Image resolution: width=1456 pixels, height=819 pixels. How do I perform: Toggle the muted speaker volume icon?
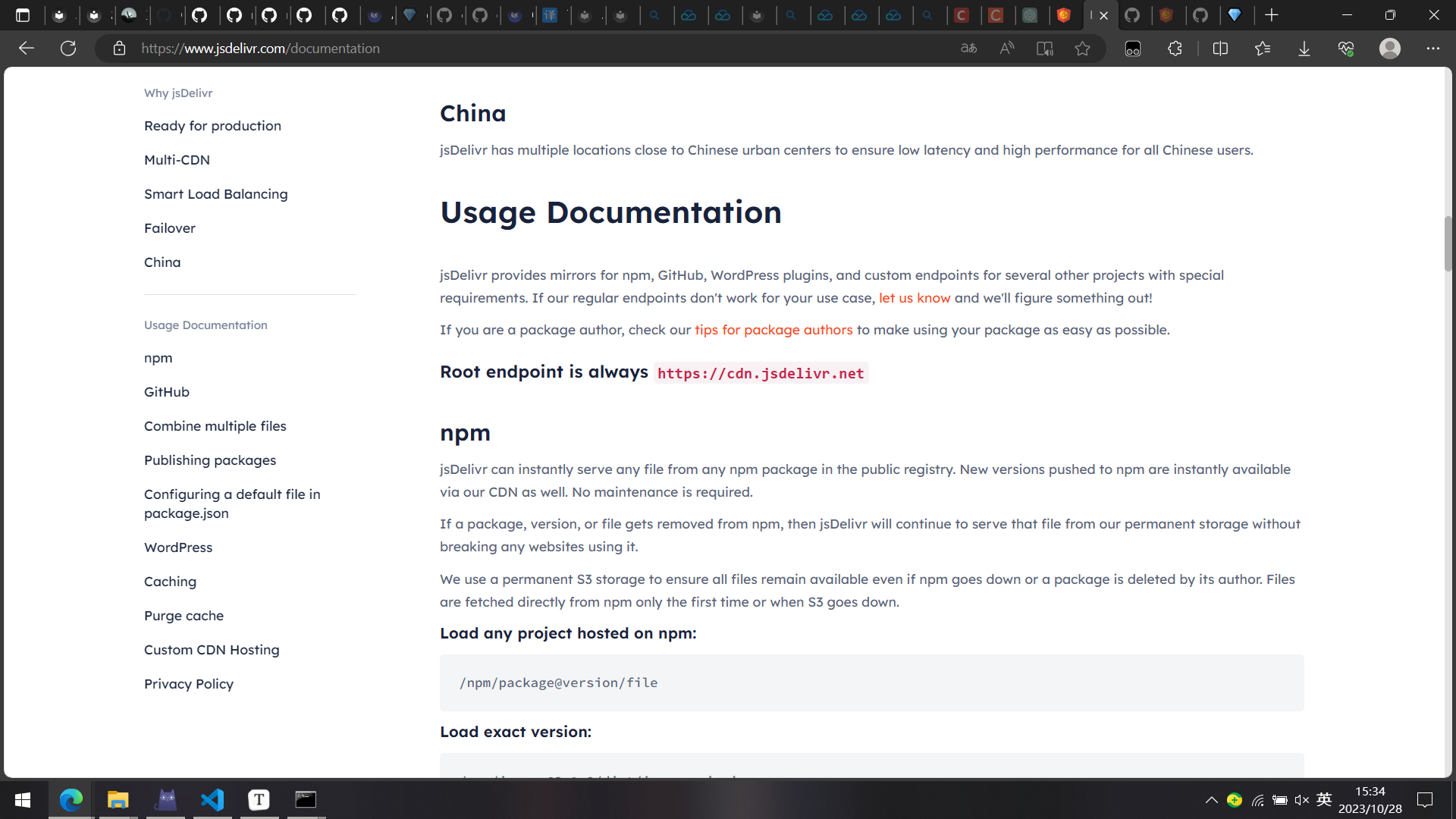1302,800
